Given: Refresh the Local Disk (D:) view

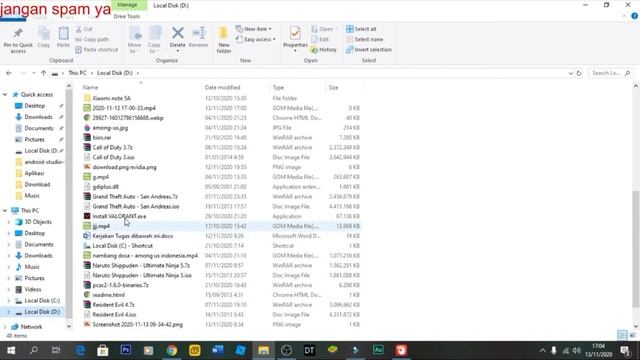Looking at the screenshot, I should pyautogui.click(x=579, y=73).
